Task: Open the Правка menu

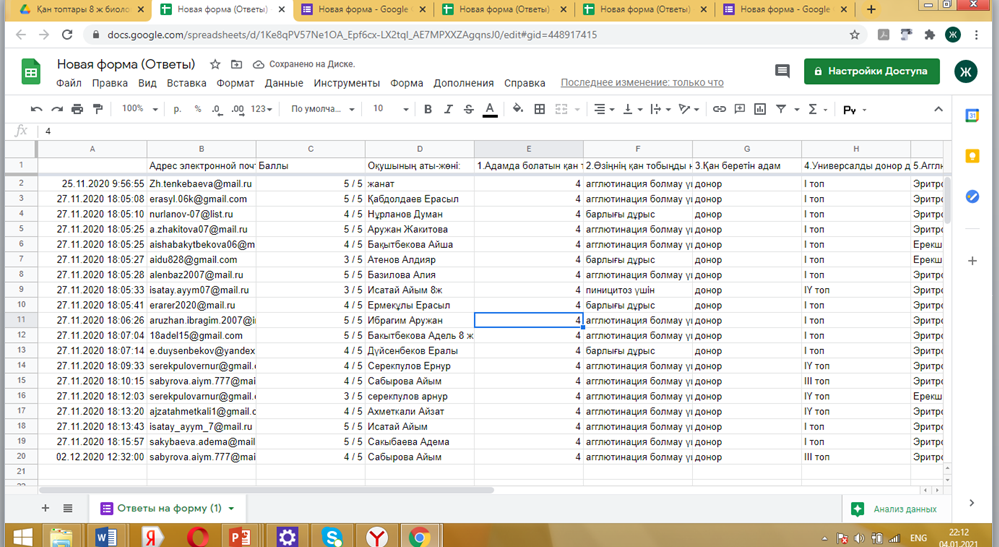Action: pos(110,83)
